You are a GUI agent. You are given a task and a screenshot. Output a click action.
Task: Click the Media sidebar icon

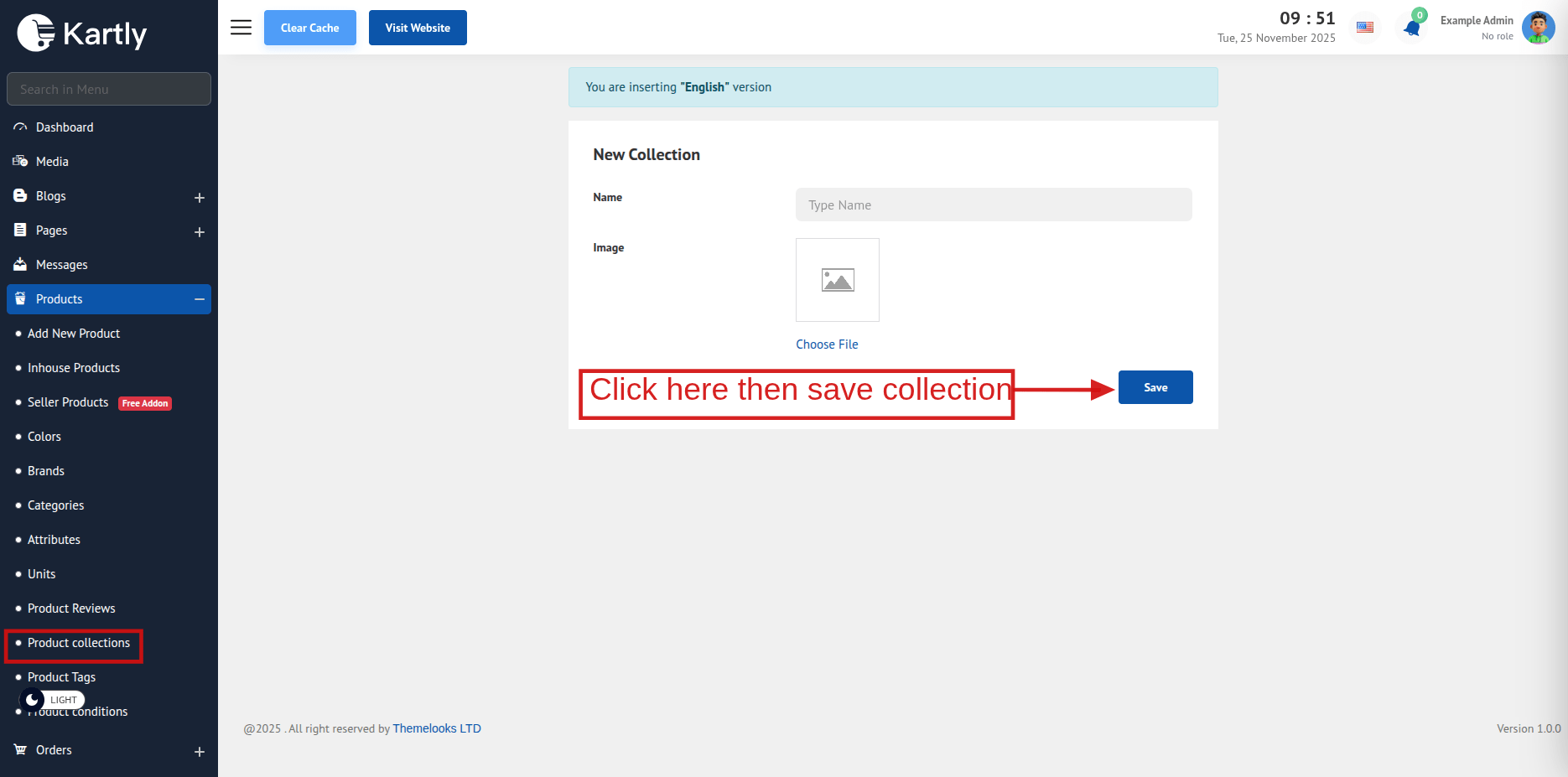[x=20, y=162]
